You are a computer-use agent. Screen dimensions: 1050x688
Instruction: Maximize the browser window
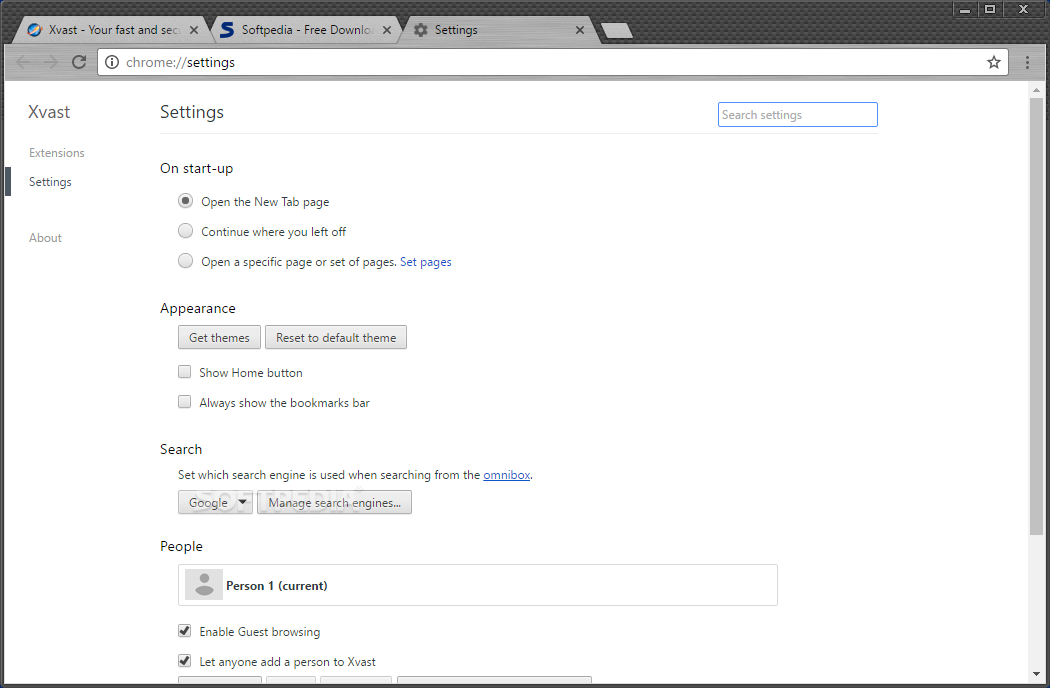click(990, 9)
